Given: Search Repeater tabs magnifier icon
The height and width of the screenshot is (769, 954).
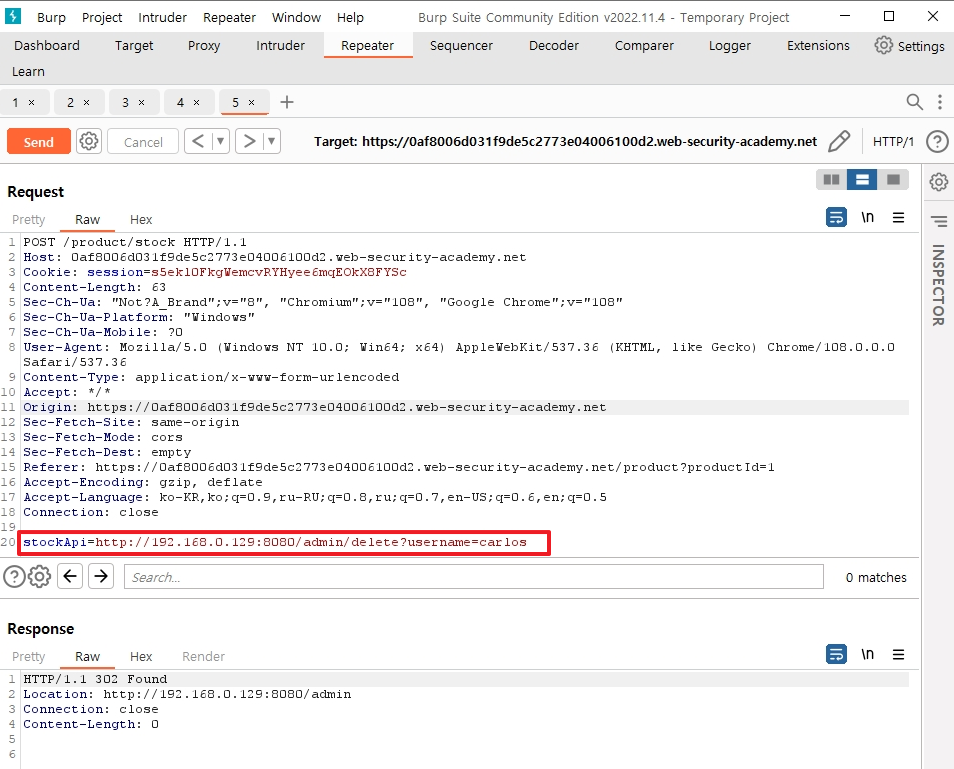Looking at the screenshot, I should (914, 102).
